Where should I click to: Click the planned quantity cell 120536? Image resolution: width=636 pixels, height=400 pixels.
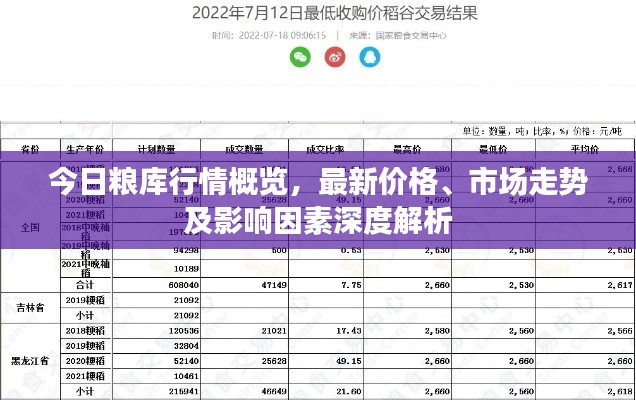pos(180,330)
